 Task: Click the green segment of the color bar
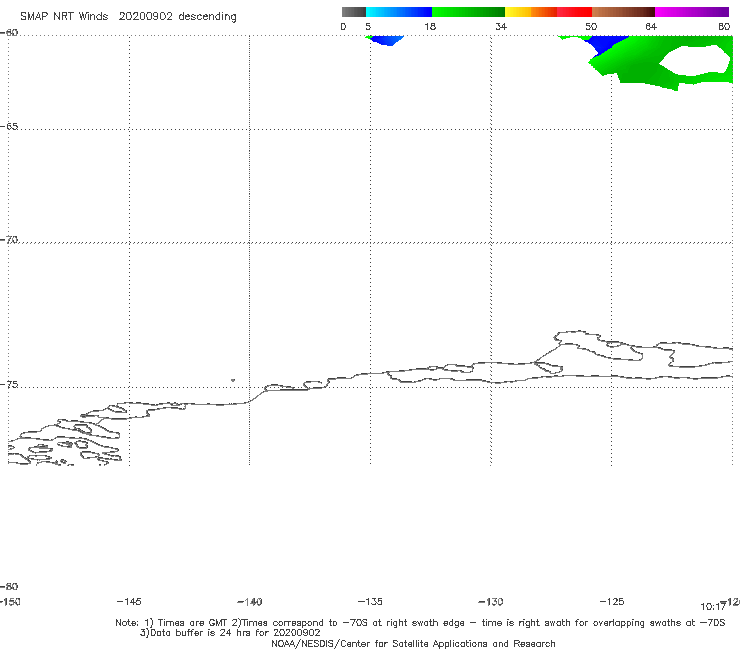(468, 12)
